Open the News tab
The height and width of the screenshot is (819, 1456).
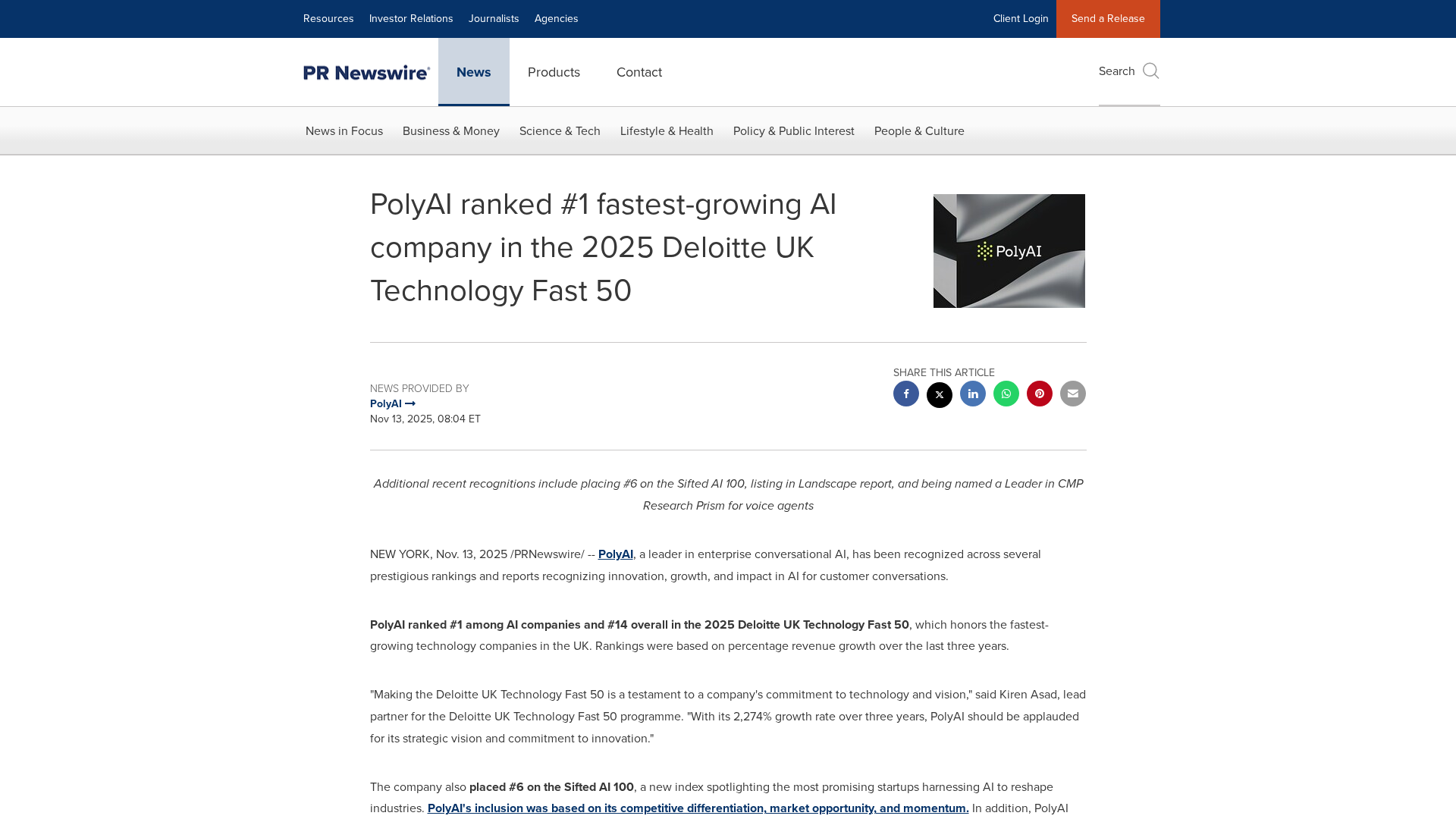[473, 72]
